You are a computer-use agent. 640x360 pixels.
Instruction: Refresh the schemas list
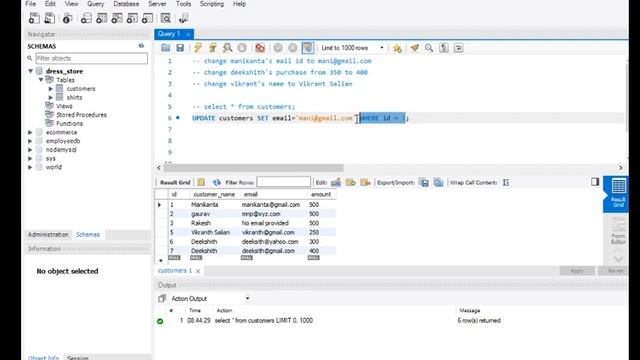[x=141, y=46]
